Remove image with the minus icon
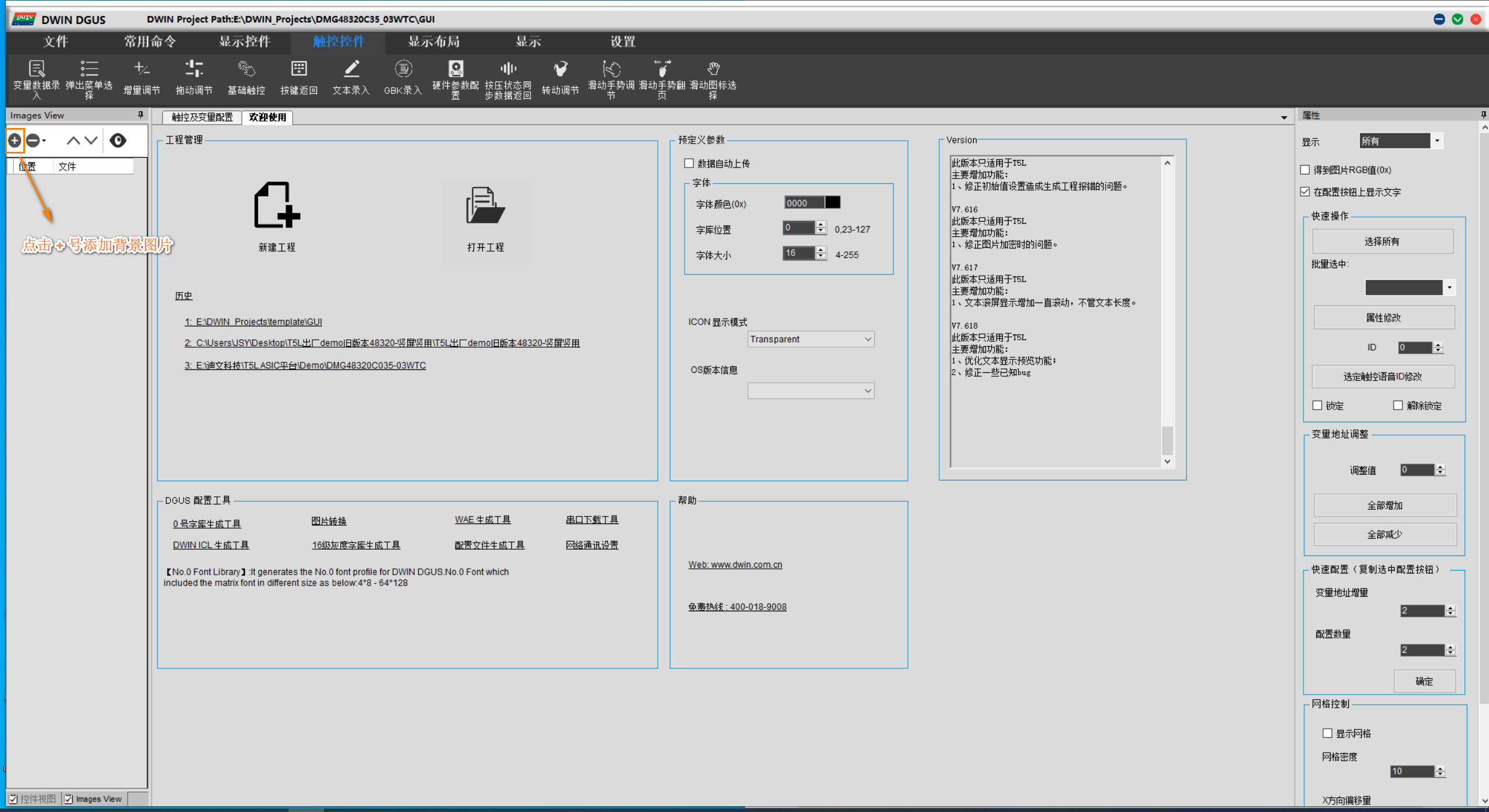This screenshot has height=812, width=1489. point(33,140)
